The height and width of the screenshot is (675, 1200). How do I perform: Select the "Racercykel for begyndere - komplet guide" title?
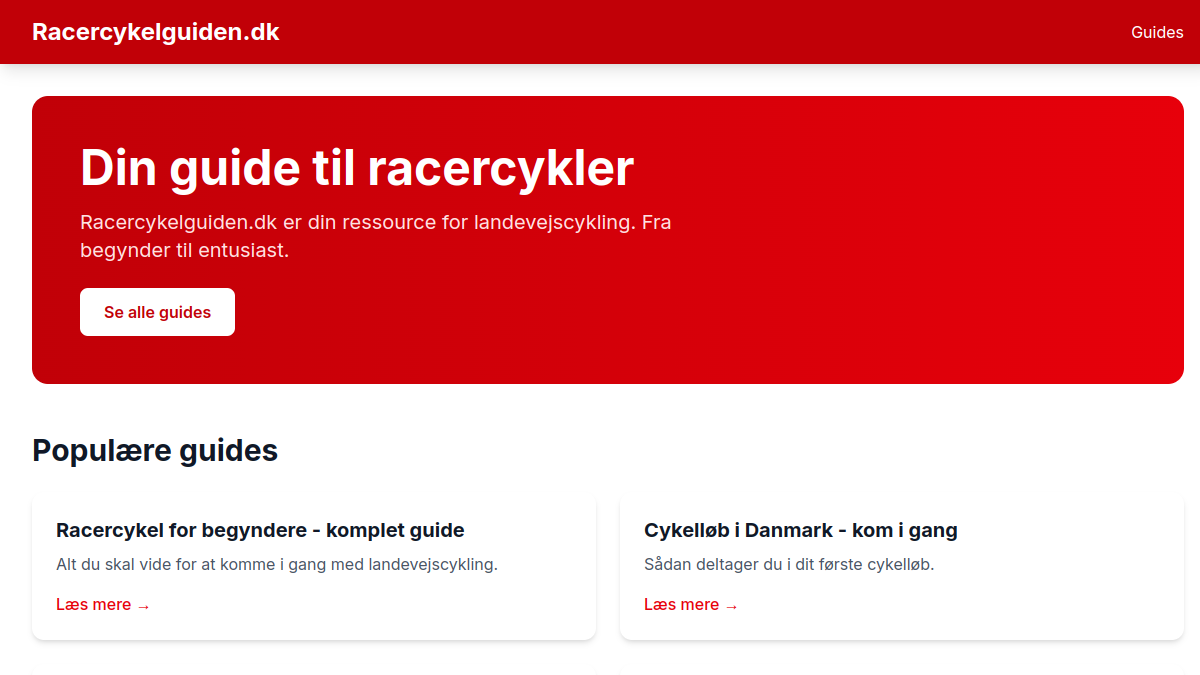click(260, 530)
